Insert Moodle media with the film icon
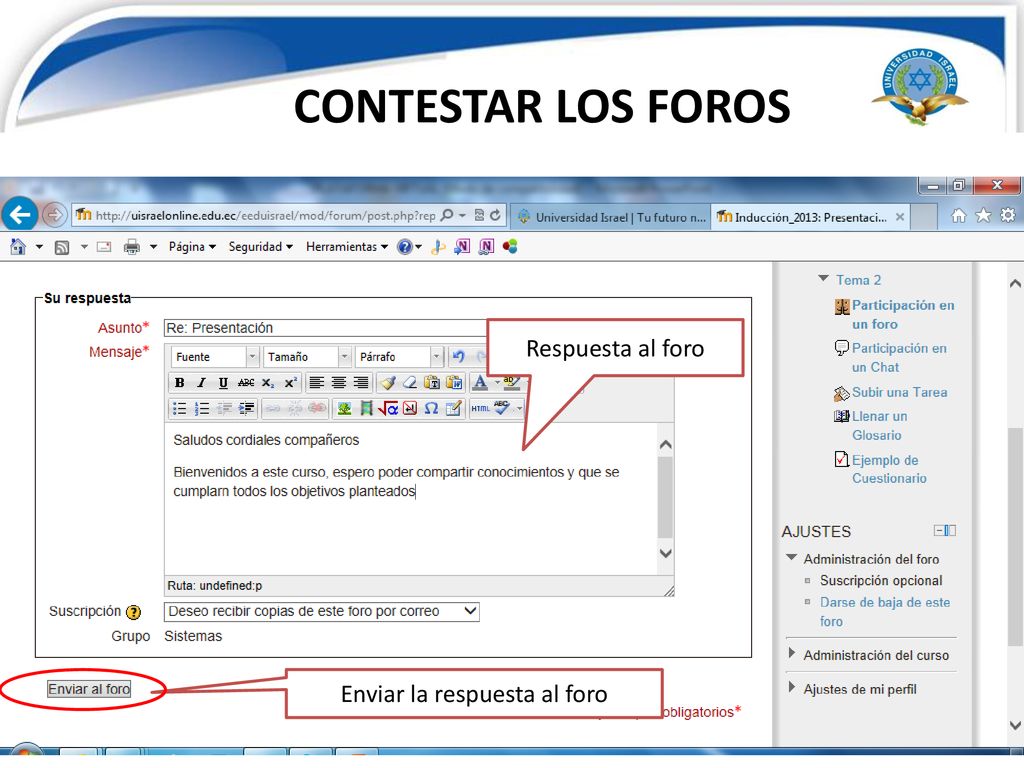 [x=366, y=409]
